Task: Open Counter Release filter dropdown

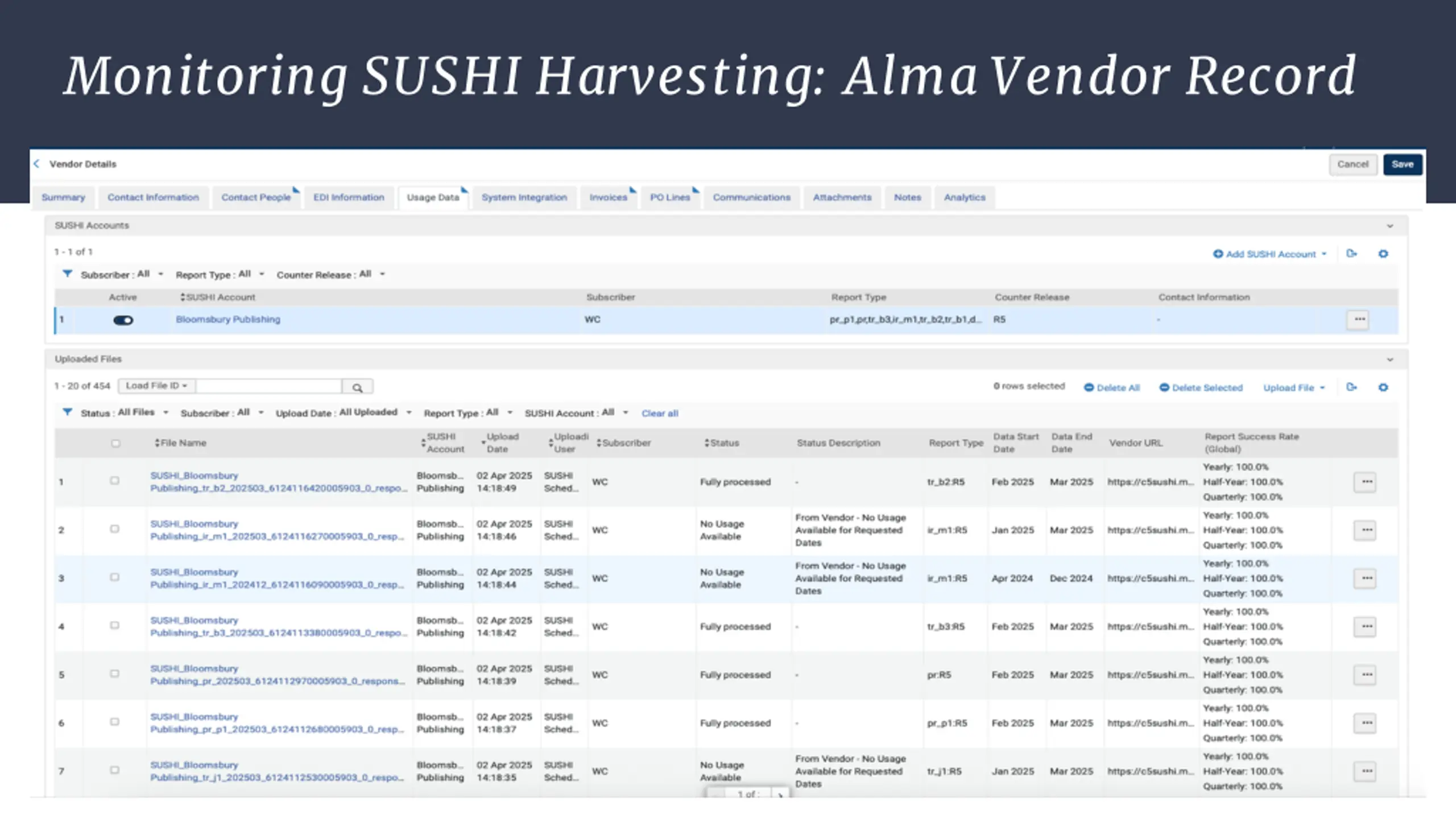Action: (x=331, y=274)
